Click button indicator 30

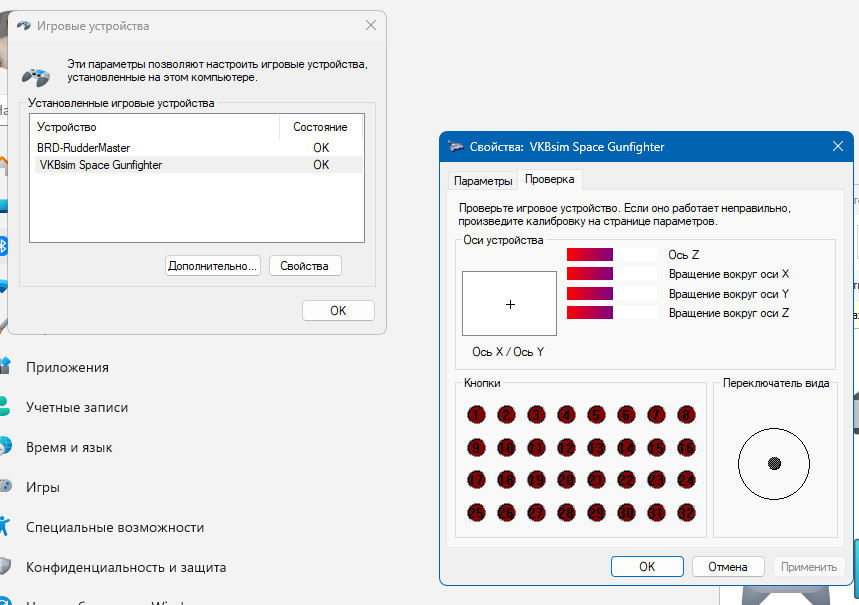point(626,513)
